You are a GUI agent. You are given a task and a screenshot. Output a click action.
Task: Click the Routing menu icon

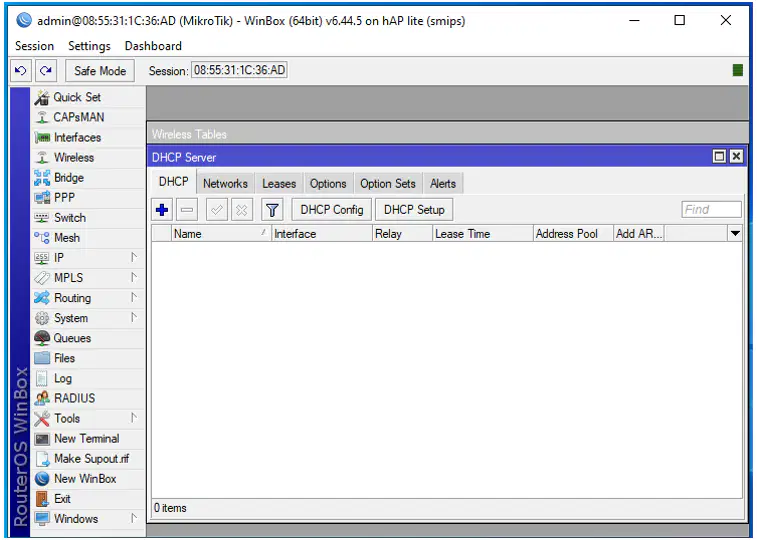[x=42, y=298]
